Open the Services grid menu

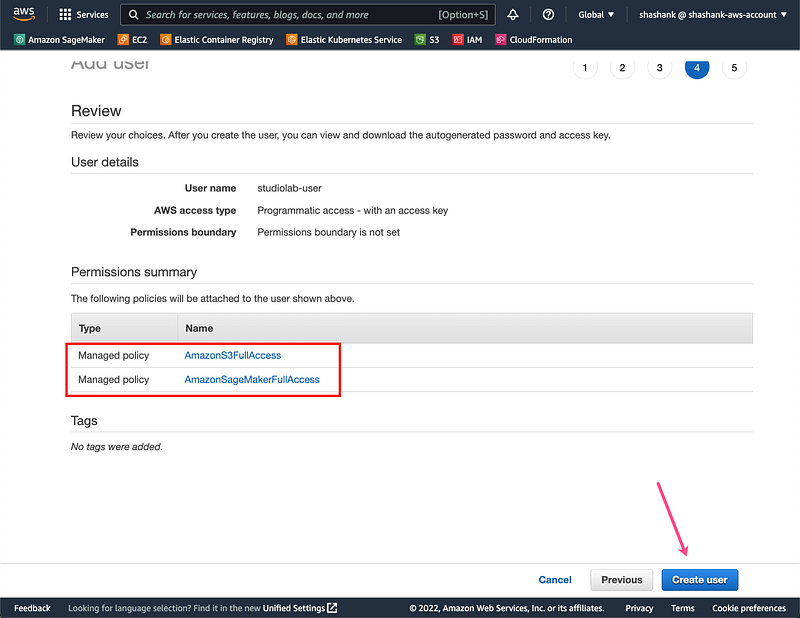click(84, 15)
